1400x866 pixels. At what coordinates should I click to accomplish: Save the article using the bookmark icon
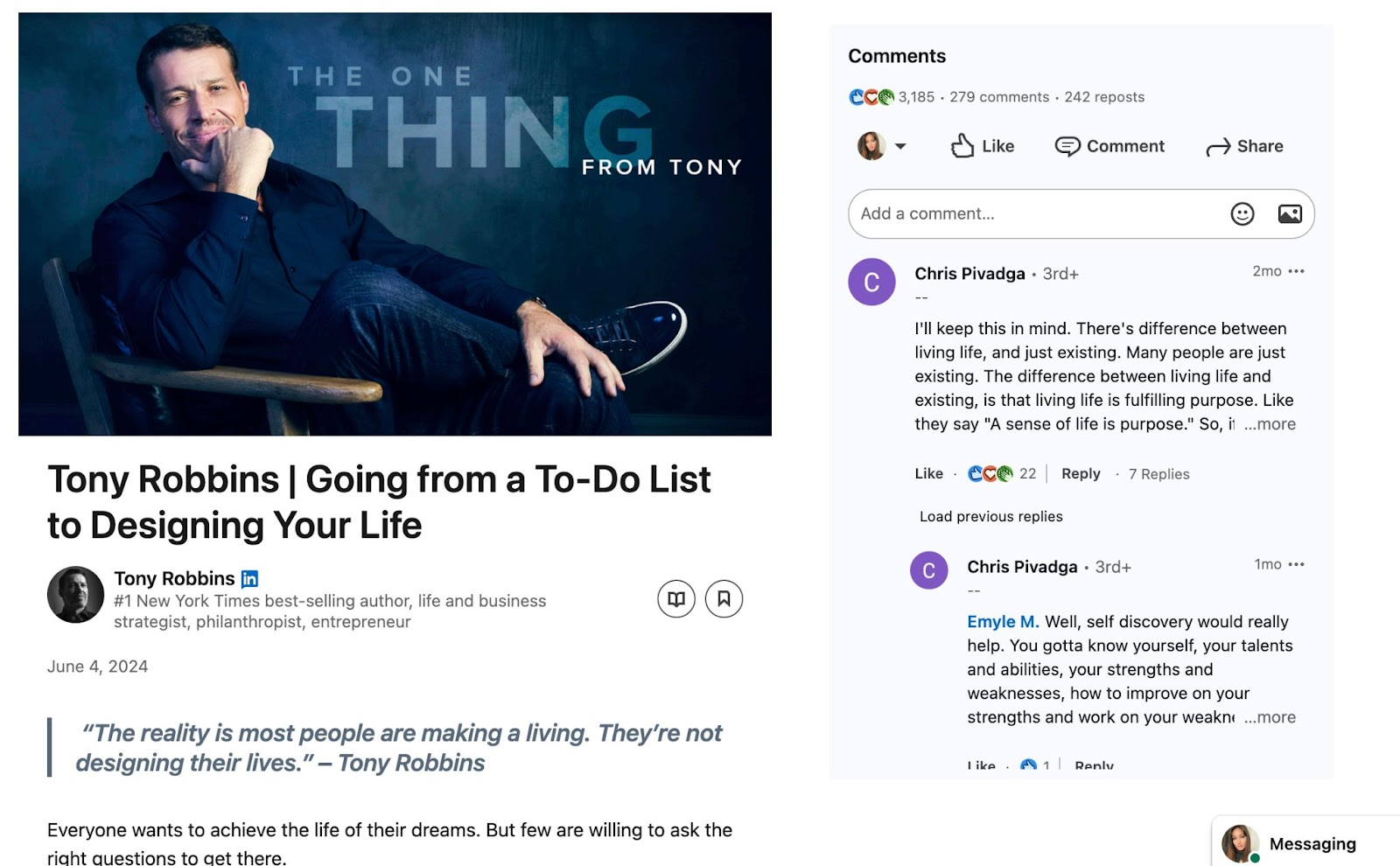point(724,598)
